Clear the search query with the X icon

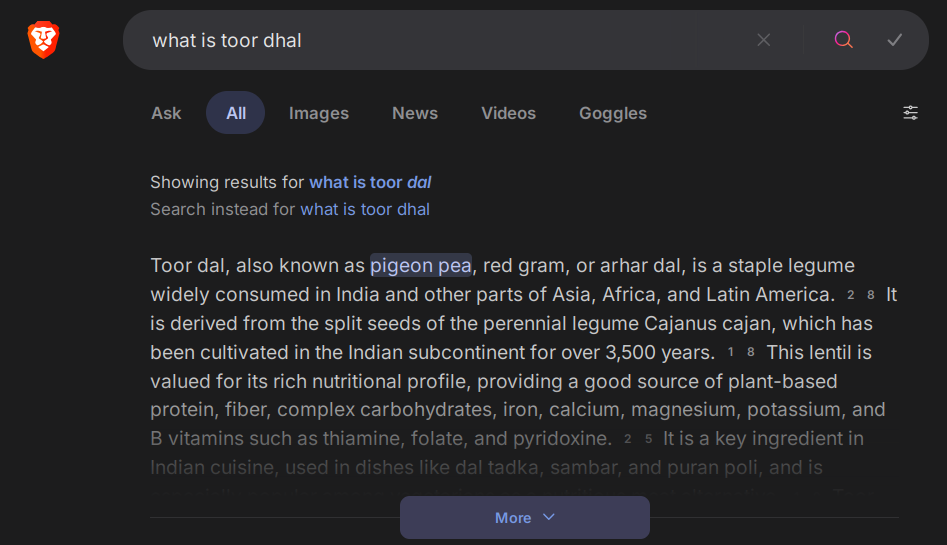(764, 40)
